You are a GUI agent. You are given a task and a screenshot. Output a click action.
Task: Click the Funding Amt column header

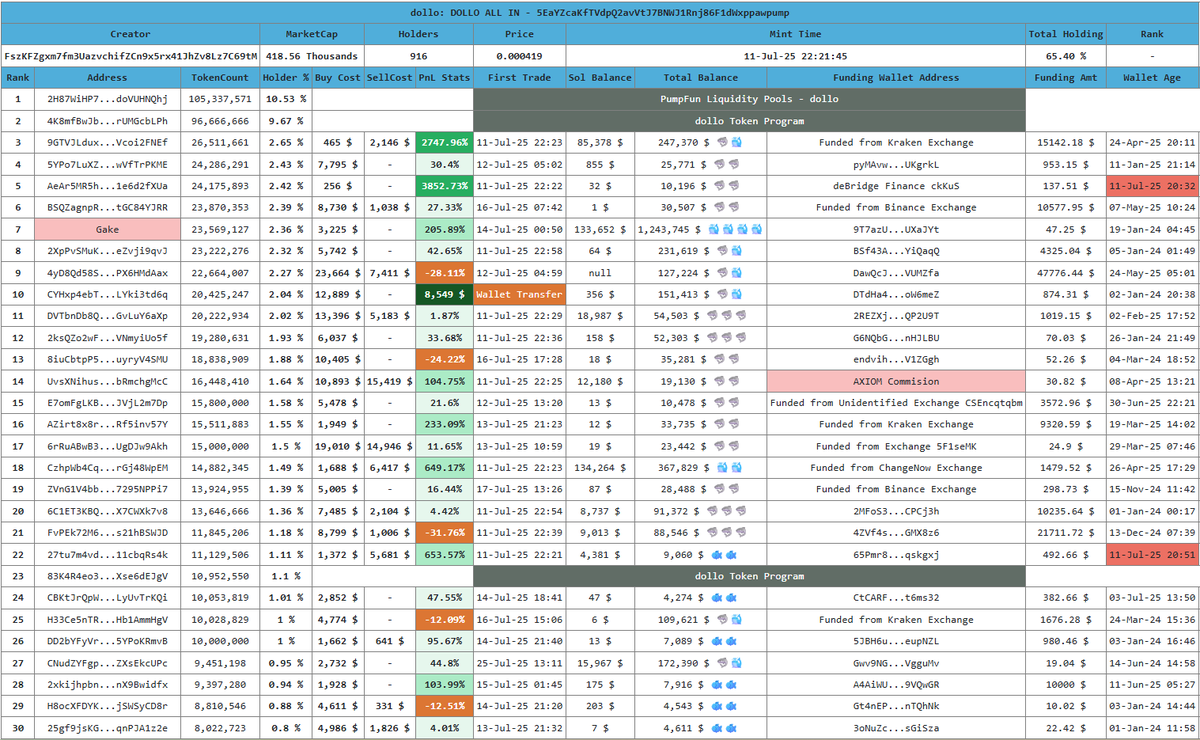point(1066,77)
